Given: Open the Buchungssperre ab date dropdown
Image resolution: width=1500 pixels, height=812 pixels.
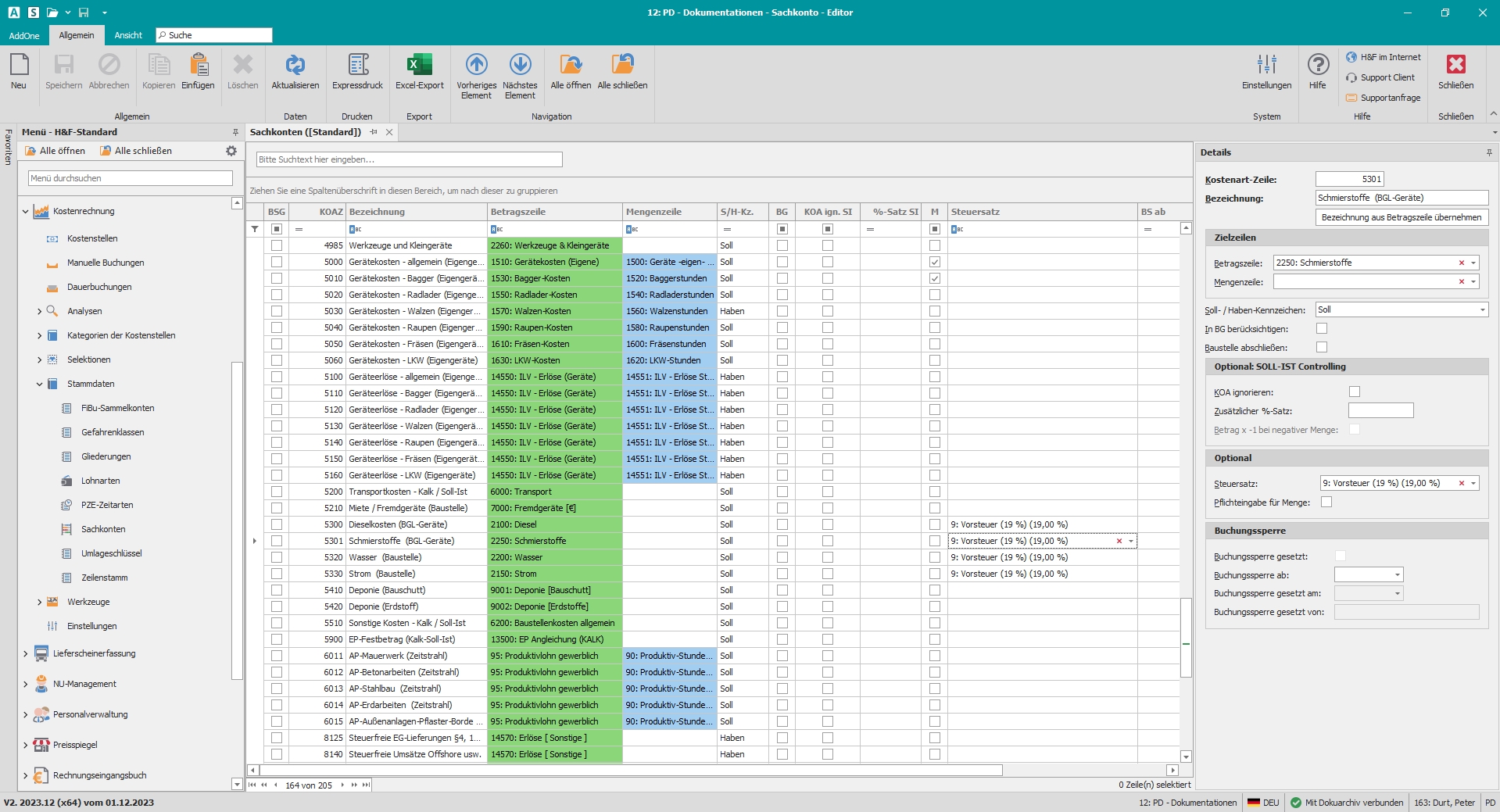Looking at the screenshot, I should (x=1397, y=575).
